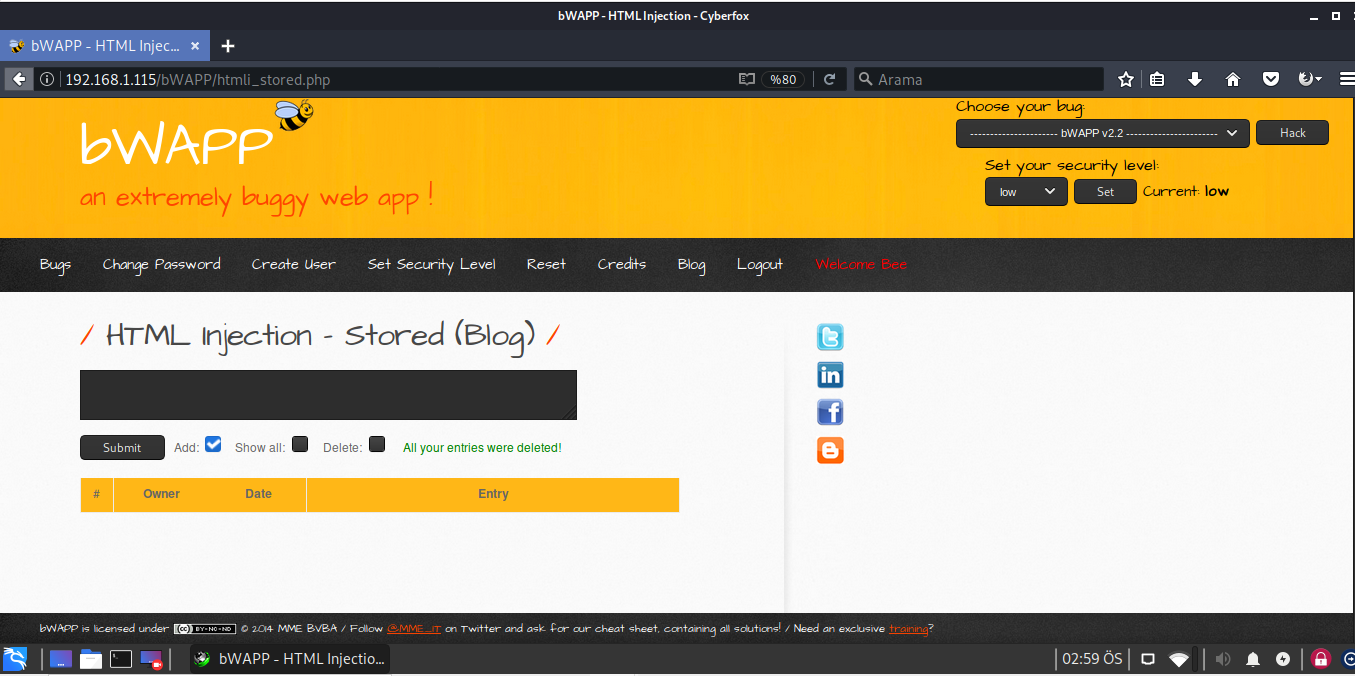
Task: Submit the blog entry form
Action: (x=122, y=447)
